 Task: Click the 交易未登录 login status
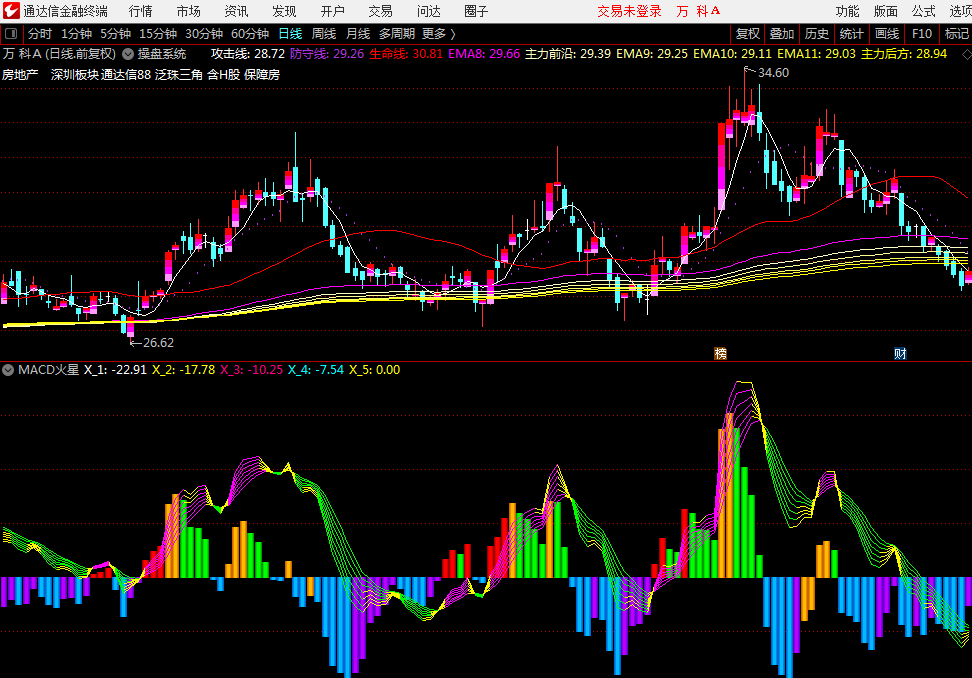[x=629, y=11]
